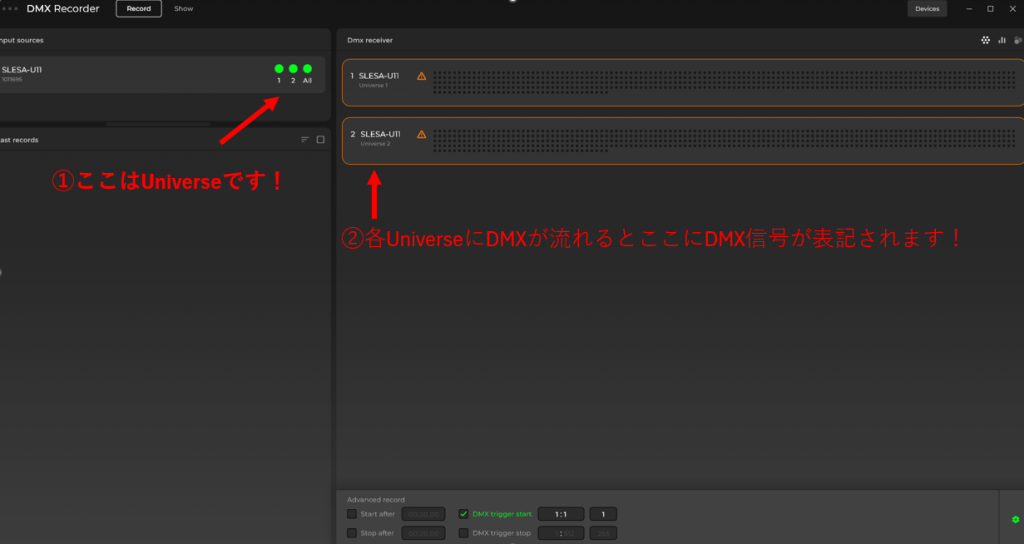Click the fixtures view icon in Dmx receiver
Image resolution: width=1024 pixels, height=544 pixels.
point(1017,40)
